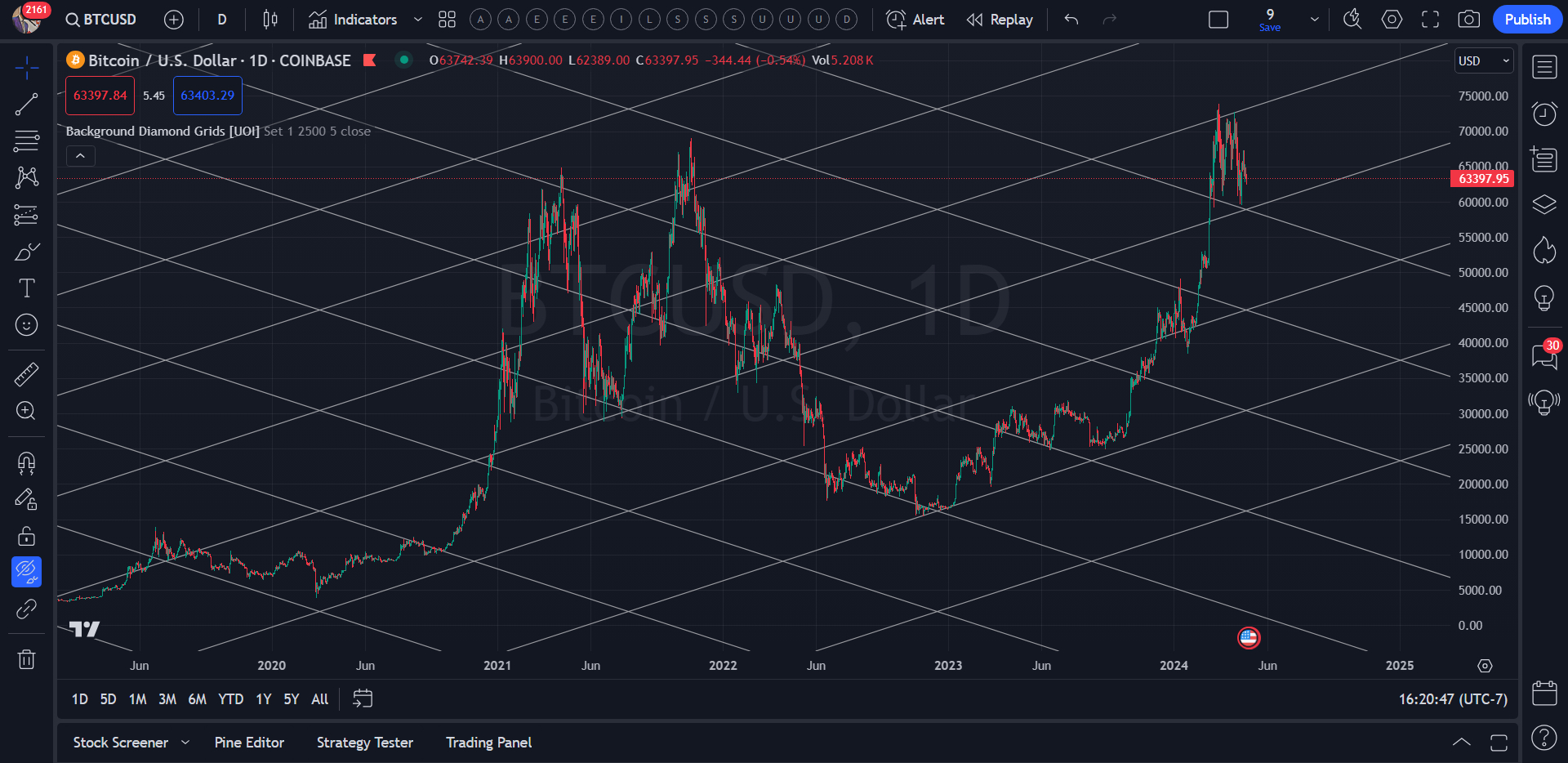Toggle lock all drawing tools
Viewport: 1568px width, 763px height.
pos(26,536)
